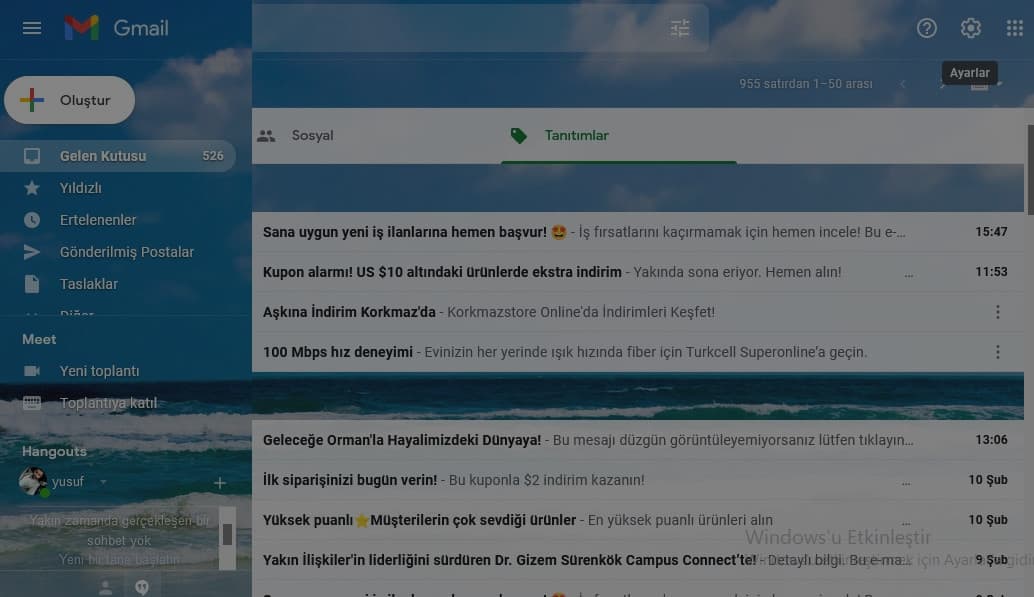Screen dimensions: 1034x597
Task: Click previous page chevron in pagination
Action: point(903,84)
